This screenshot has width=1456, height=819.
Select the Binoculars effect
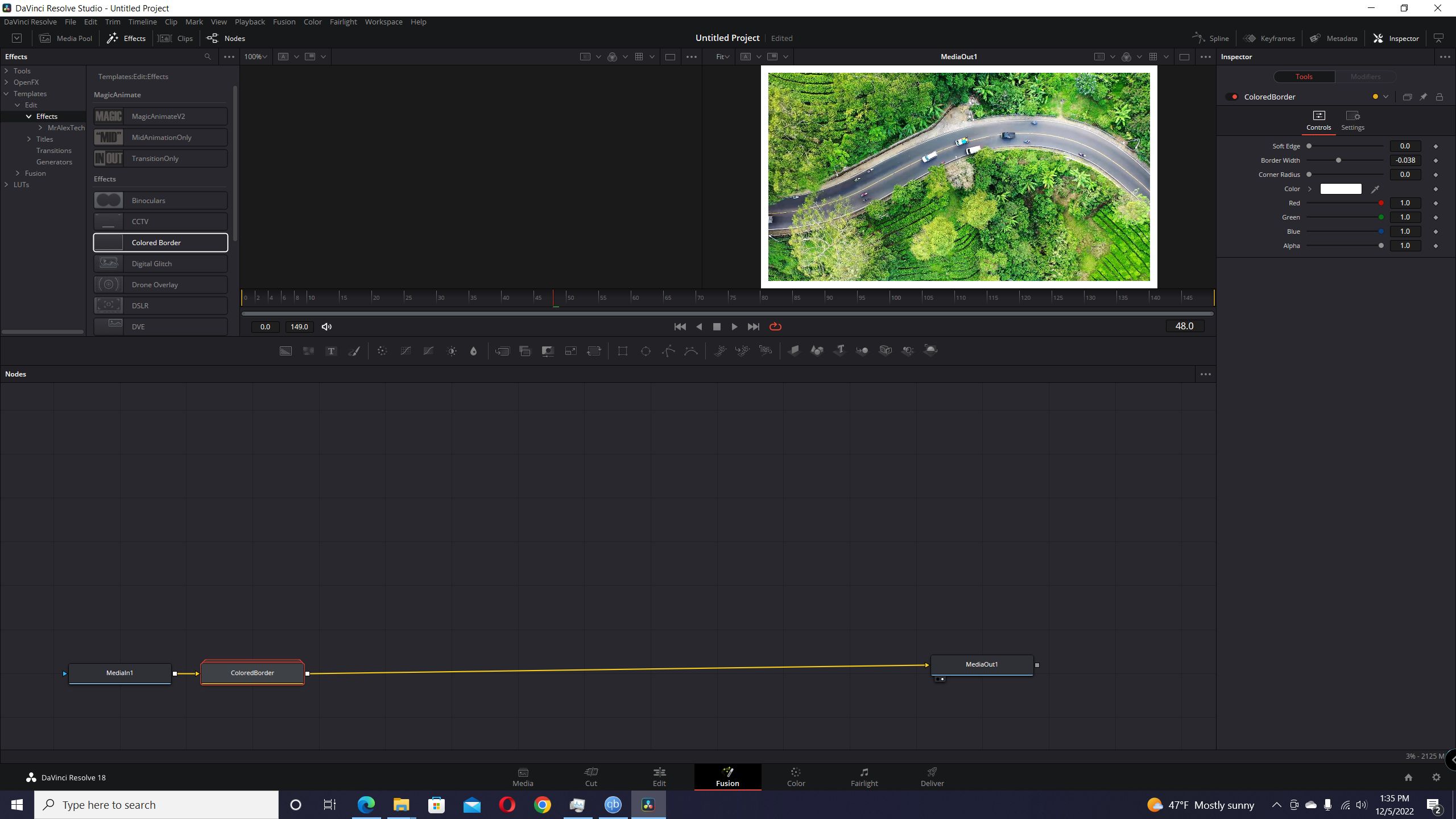(x=160, y=201)
